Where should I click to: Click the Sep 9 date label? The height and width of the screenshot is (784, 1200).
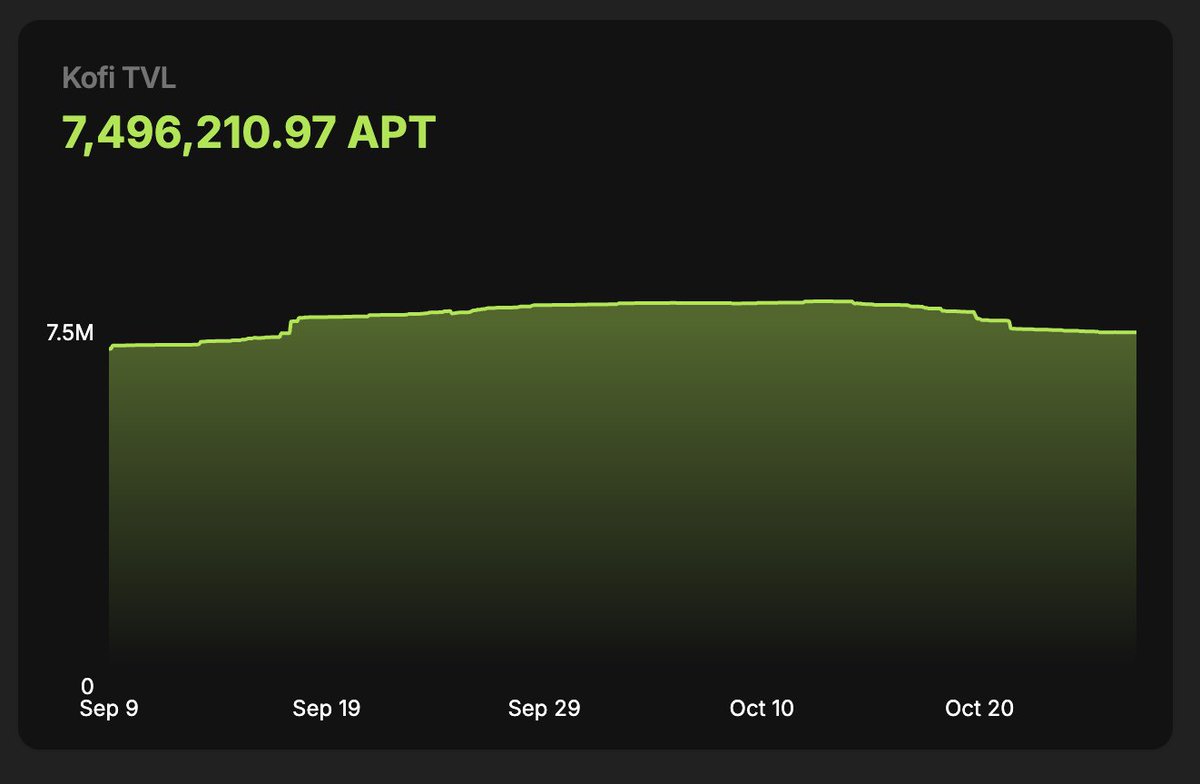(109, 709)
